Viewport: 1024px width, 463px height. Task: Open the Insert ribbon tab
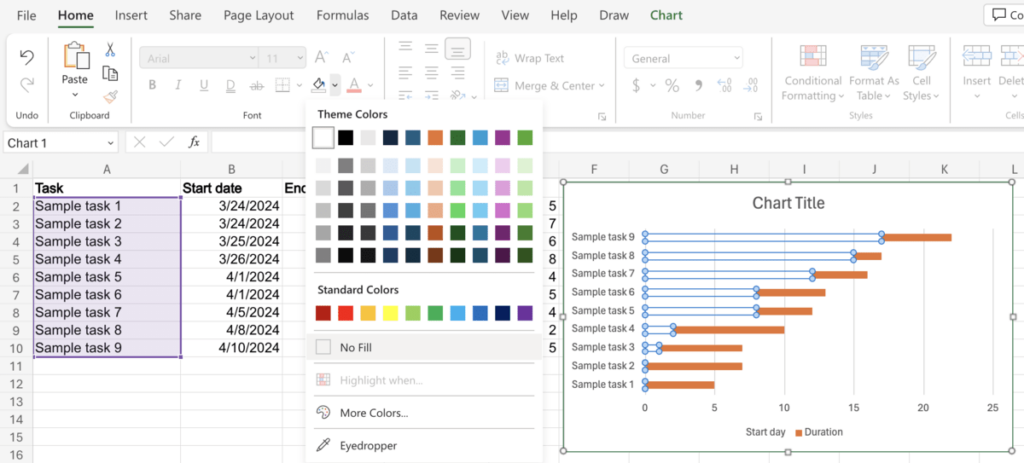coord(131,15)
